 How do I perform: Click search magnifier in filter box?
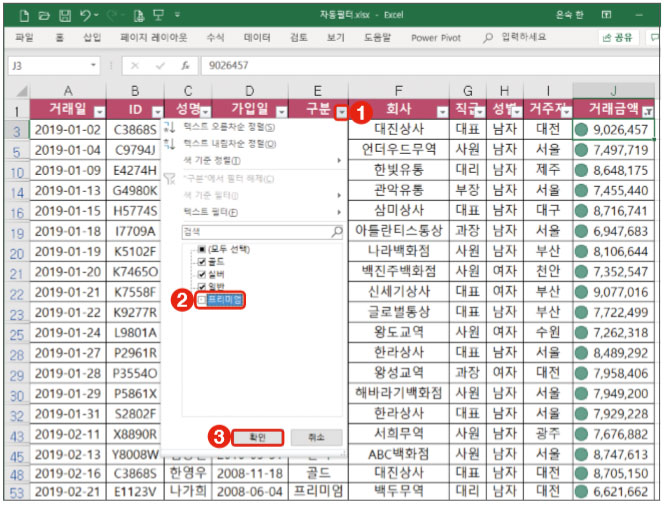pos(336,232)
